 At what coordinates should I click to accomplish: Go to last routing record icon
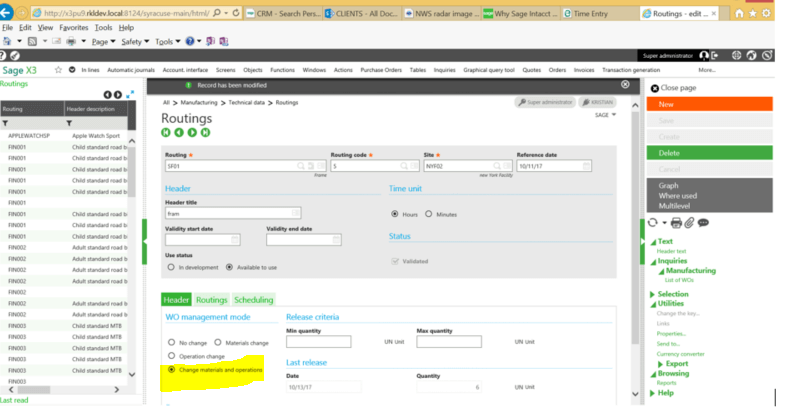(205, 132)
